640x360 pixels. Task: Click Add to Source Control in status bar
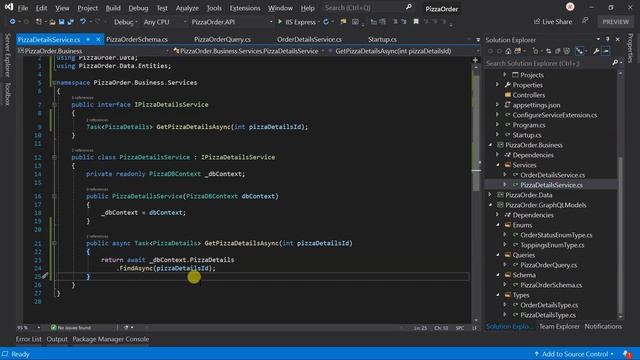574,354
